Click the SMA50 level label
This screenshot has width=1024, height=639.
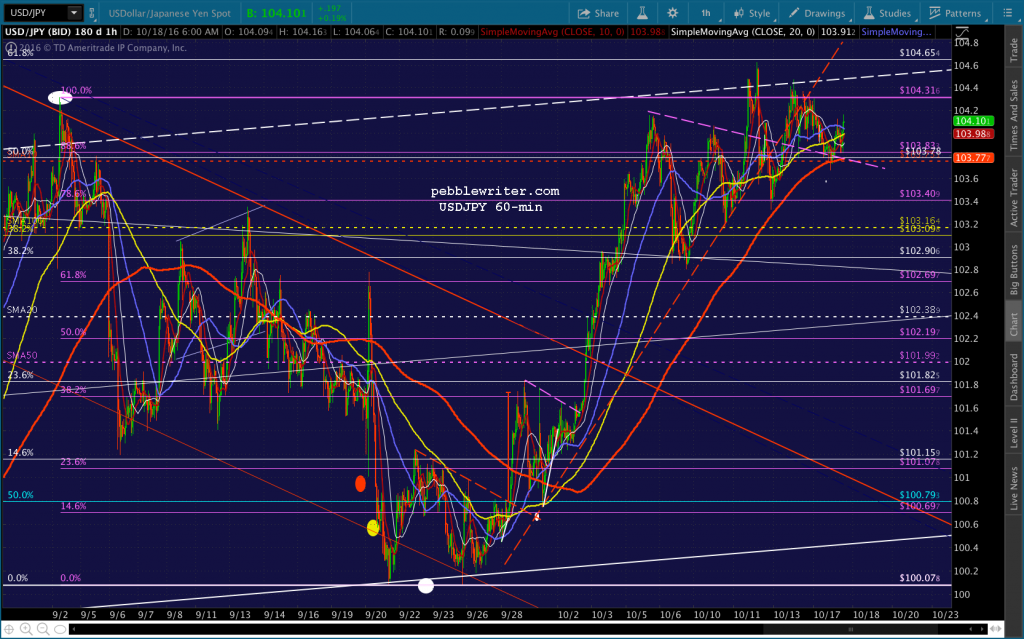22,355
